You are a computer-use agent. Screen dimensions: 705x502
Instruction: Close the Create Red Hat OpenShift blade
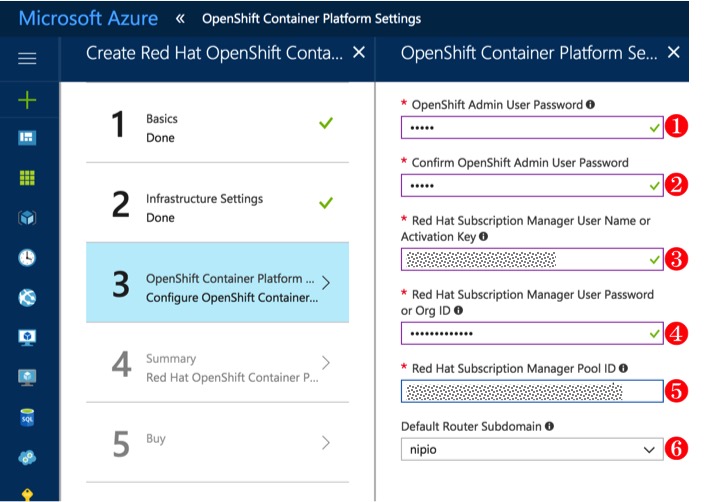(359, 53)
